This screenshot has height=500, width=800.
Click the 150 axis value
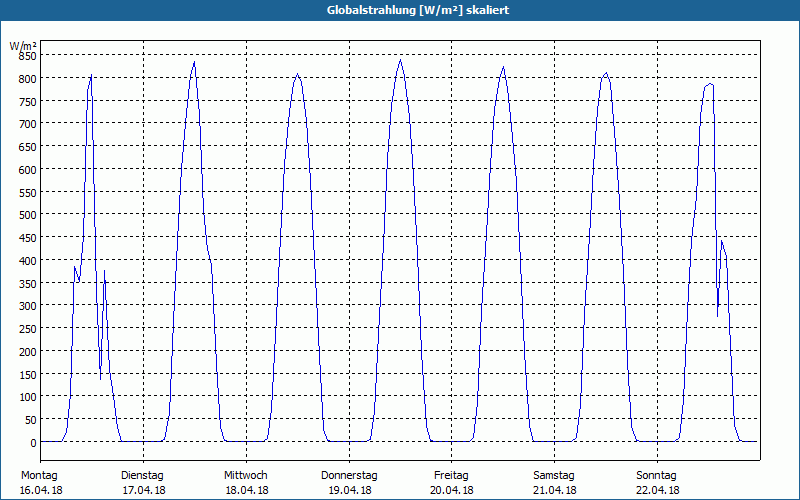tap(27, 374)
